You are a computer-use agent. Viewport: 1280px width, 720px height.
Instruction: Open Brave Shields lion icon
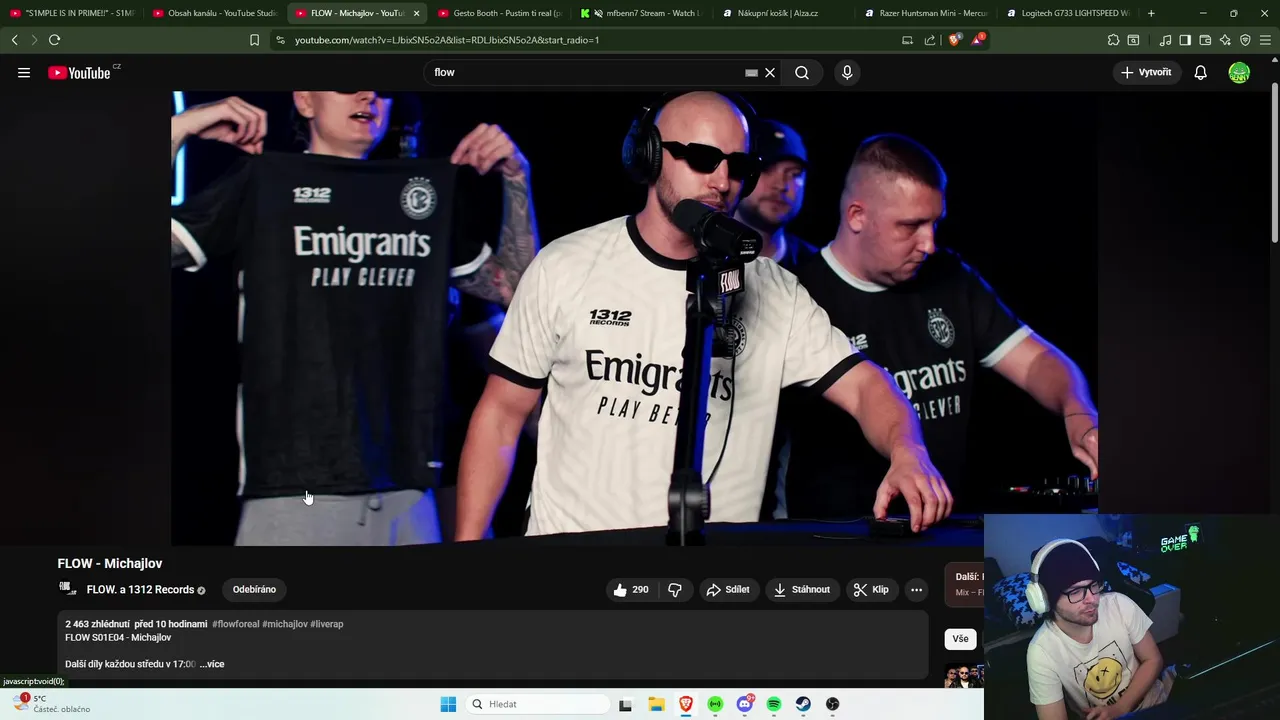(x=954, y=40)
